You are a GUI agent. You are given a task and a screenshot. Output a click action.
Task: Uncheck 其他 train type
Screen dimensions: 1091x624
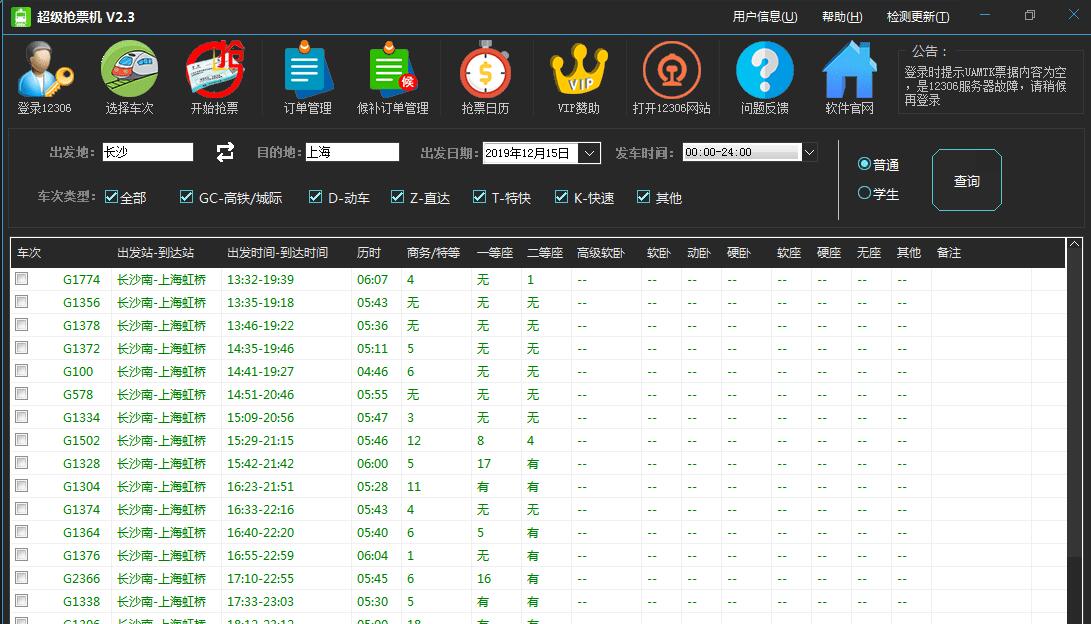pyautogui.click(x=644, y=197)
